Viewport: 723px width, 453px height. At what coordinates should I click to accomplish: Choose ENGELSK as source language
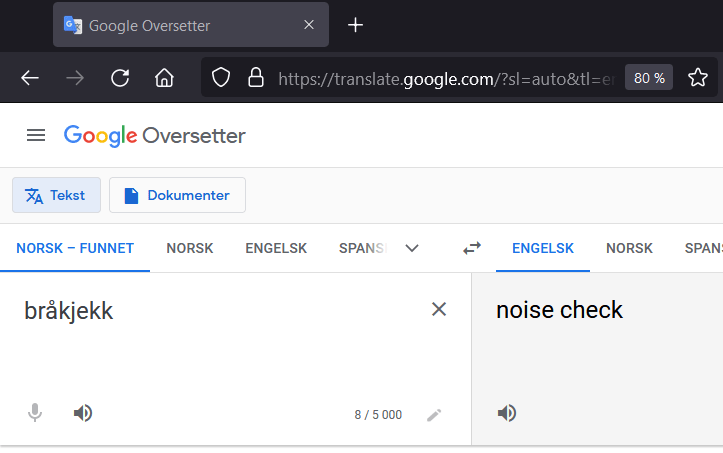276,249
